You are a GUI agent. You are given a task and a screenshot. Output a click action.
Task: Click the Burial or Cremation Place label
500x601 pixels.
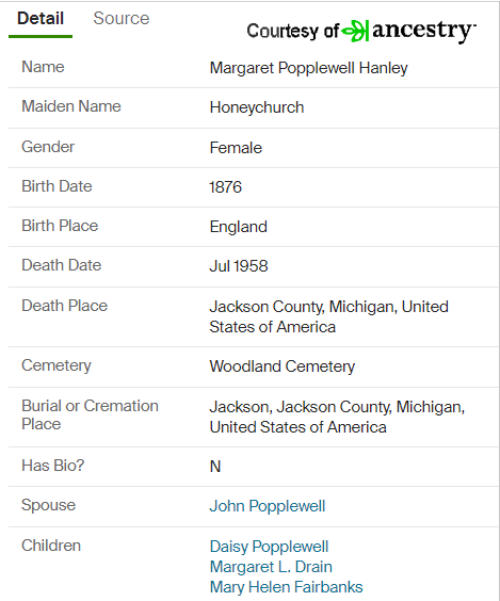point(90,415)
